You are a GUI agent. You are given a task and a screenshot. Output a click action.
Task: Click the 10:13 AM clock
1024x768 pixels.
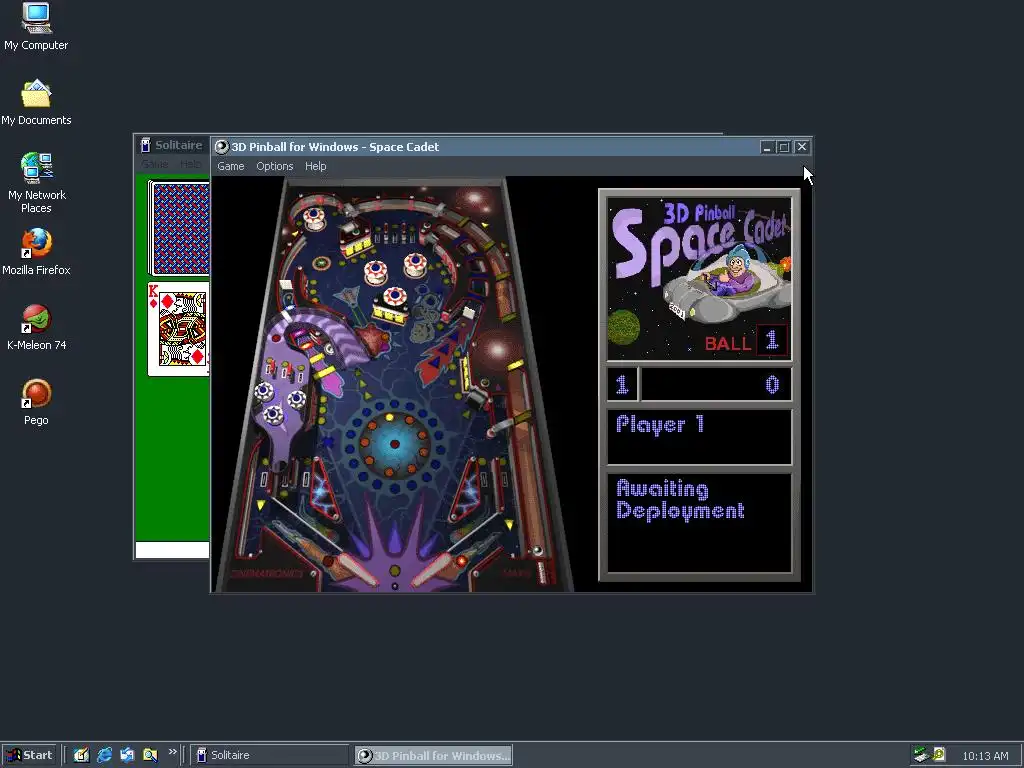(x=985, y=756)
